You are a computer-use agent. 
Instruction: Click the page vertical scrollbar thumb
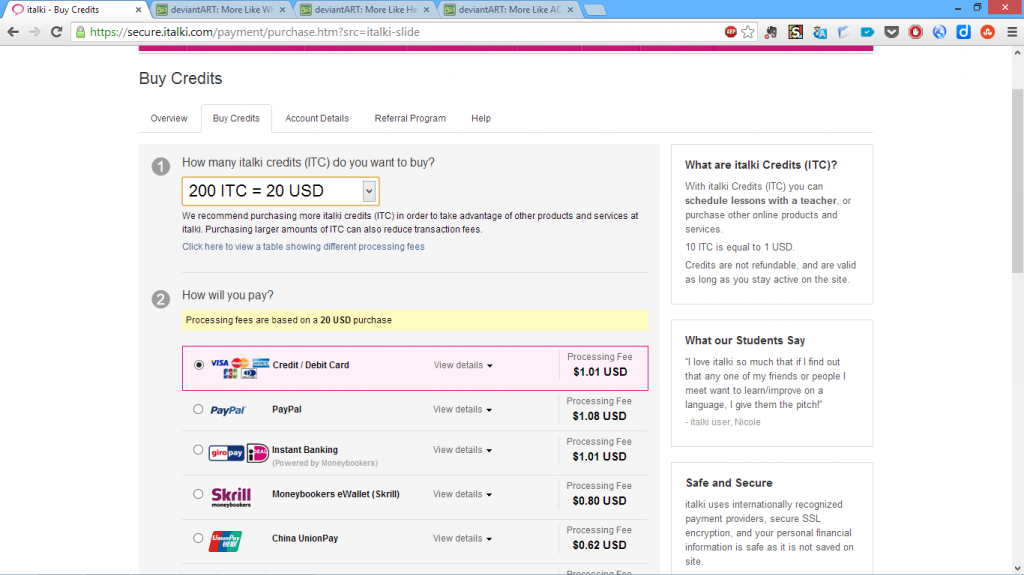[x=1017, y=181]
